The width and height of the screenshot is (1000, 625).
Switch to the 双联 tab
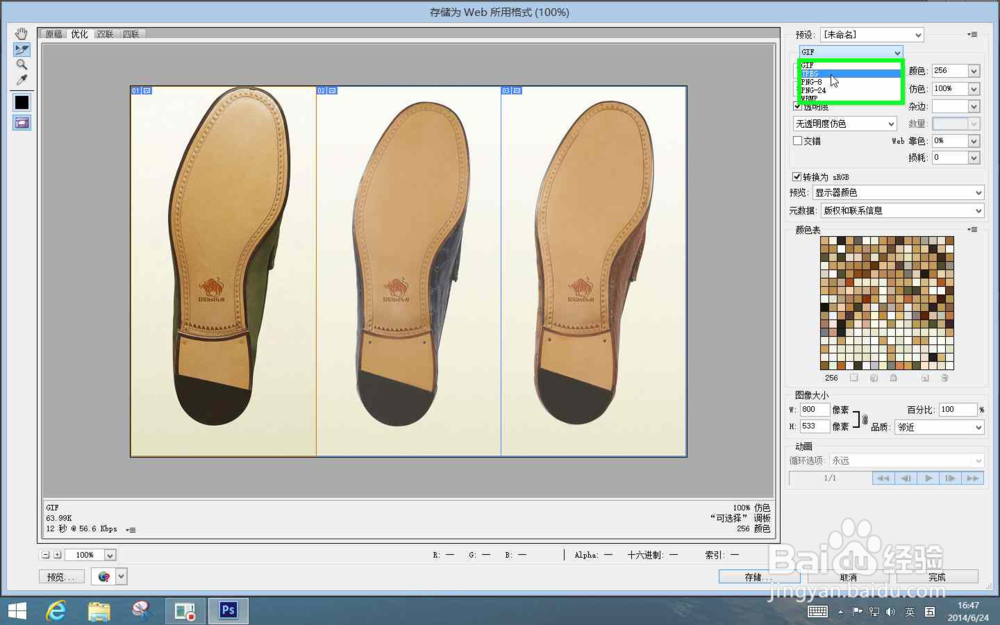point(105,34)
